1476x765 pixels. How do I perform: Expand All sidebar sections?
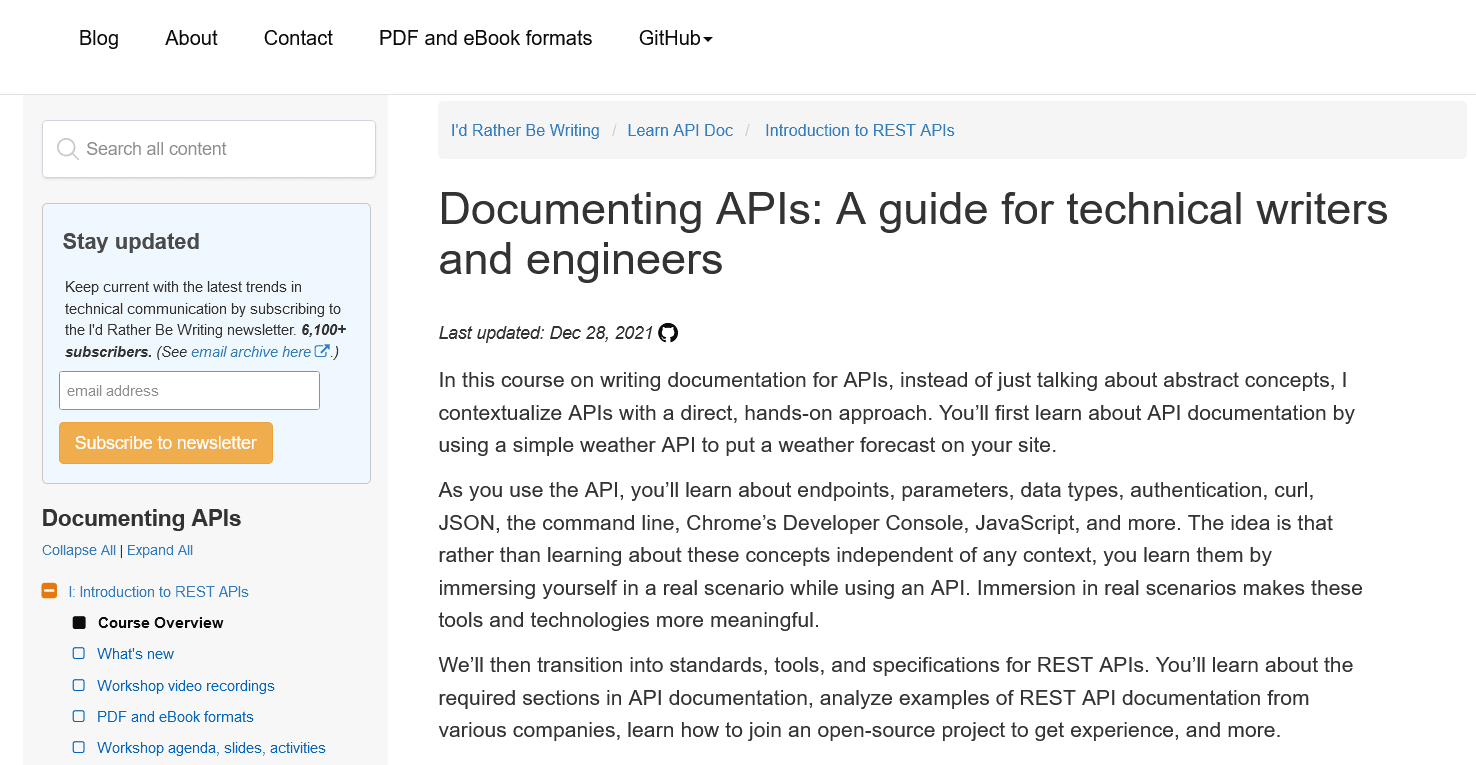(160, 550)
